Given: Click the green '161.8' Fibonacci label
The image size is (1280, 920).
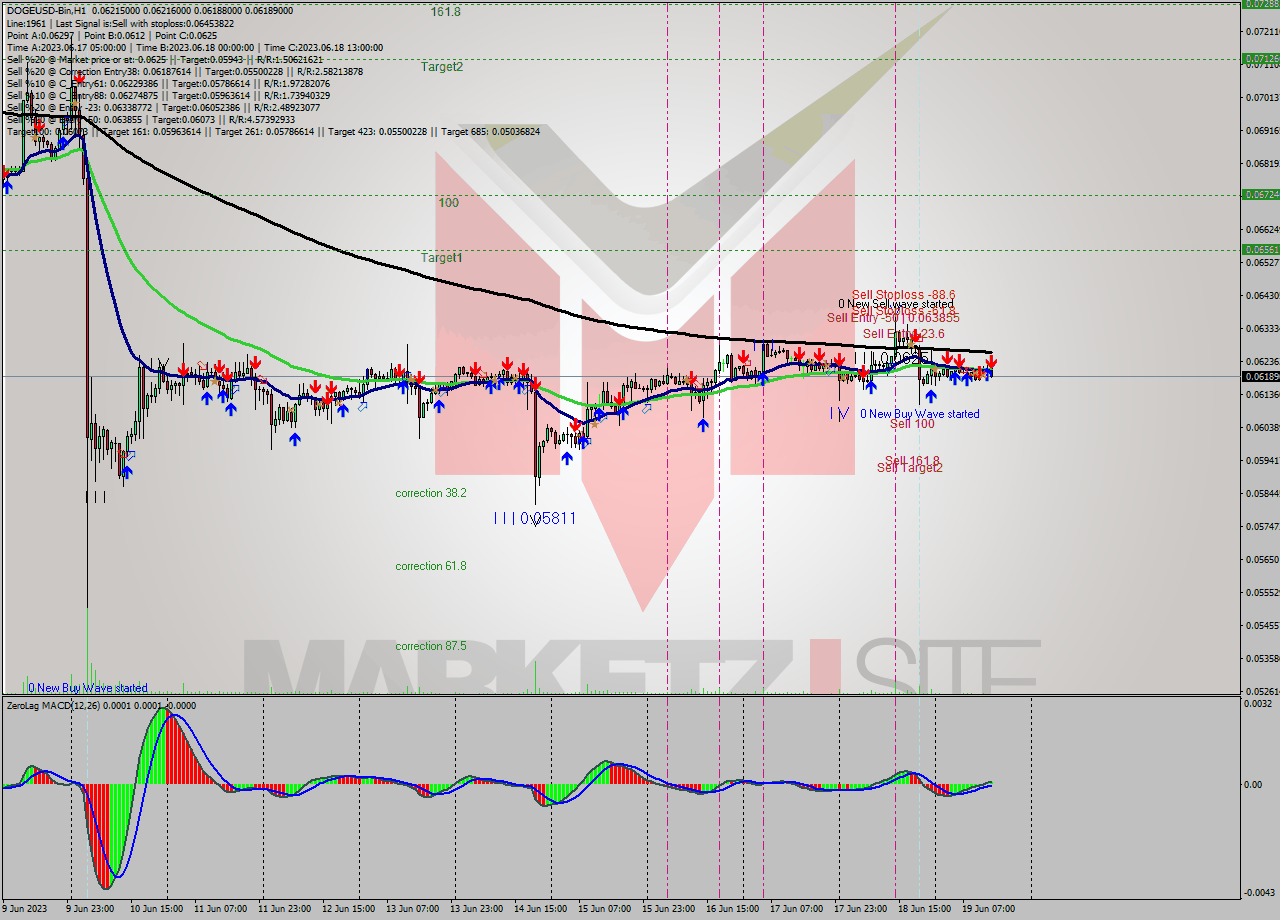Looking at the screenshot, I should pos(446,12).
